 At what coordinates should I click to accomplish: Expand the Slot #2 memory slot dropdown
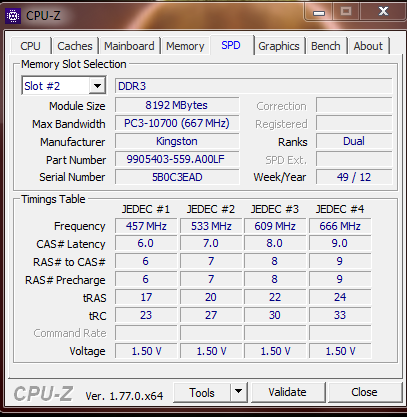pyautogui.click(x=97, y=86)
